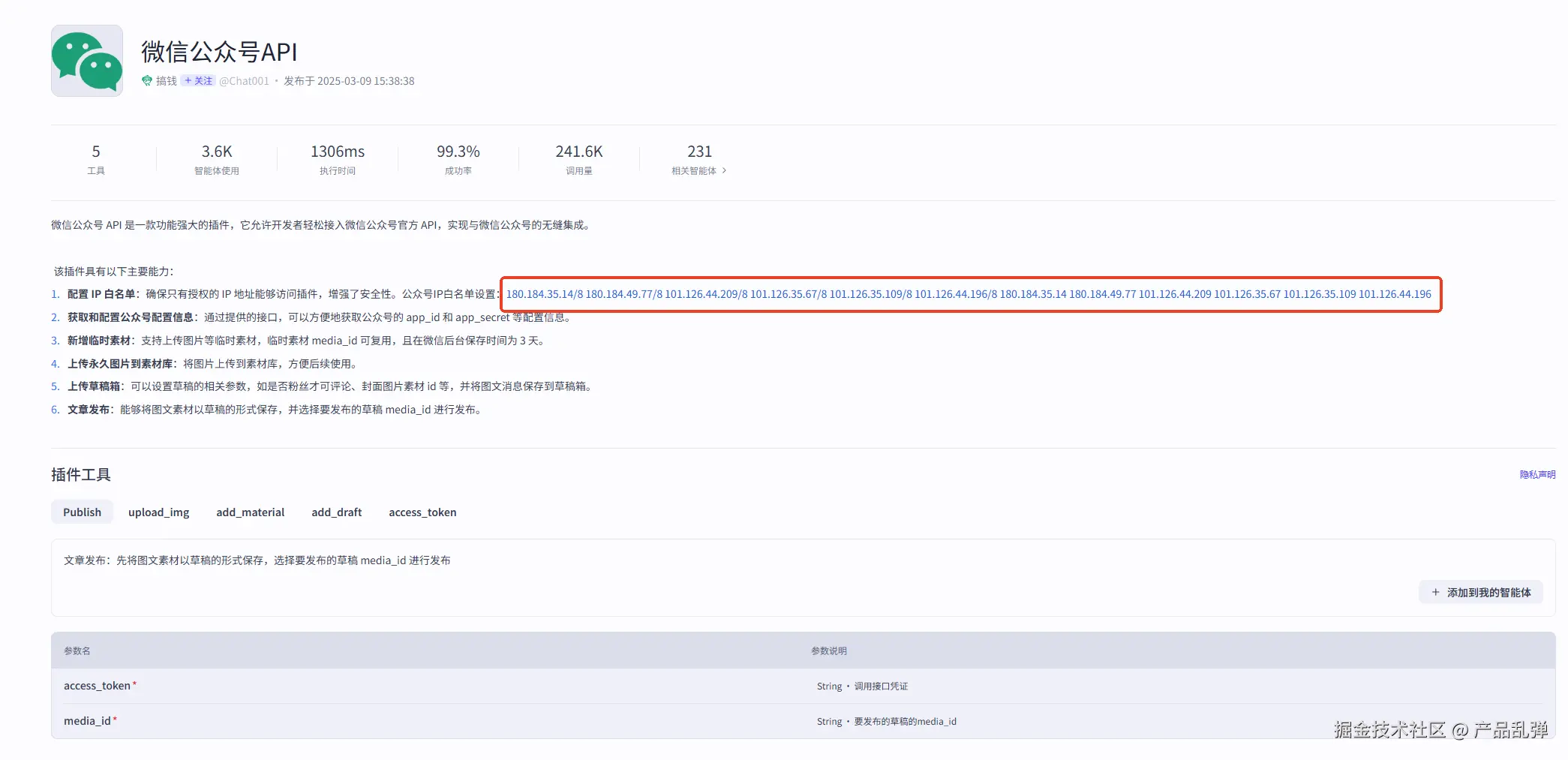Click the 要发布的草稿的media_id description
Screen dimensions: 1568x760
tap(905, 722)
